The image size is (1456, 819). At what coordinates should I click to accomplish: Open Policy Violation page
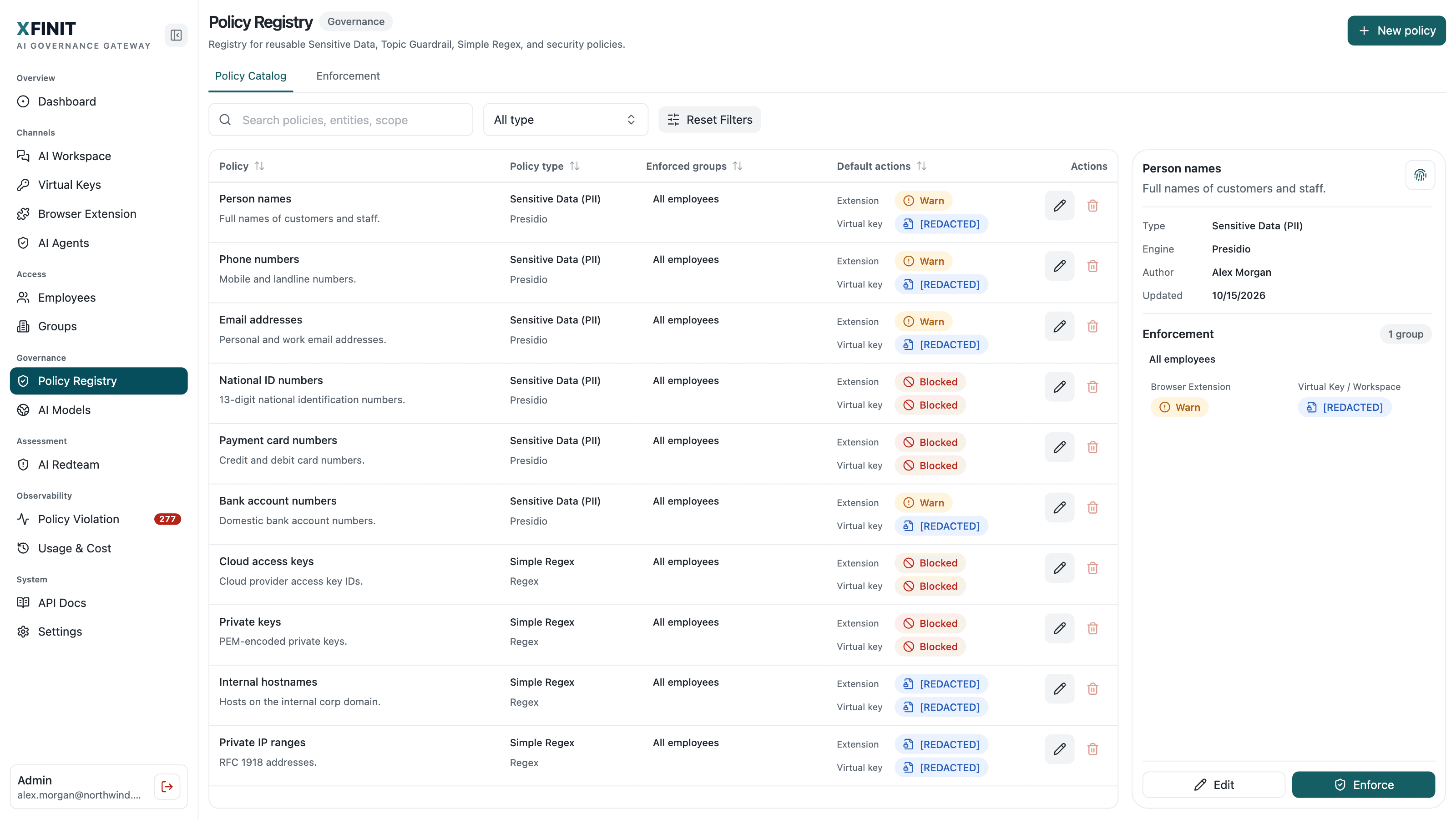point(99,520)
